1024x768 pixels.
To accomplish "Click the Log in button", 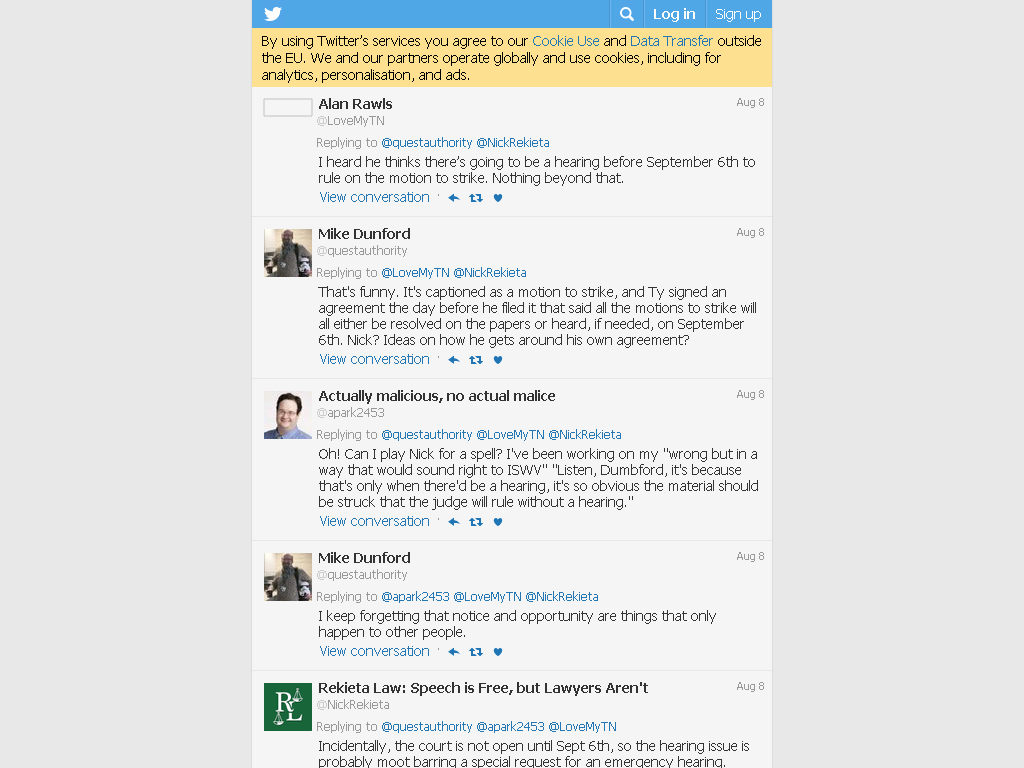I will pos(674,14).
